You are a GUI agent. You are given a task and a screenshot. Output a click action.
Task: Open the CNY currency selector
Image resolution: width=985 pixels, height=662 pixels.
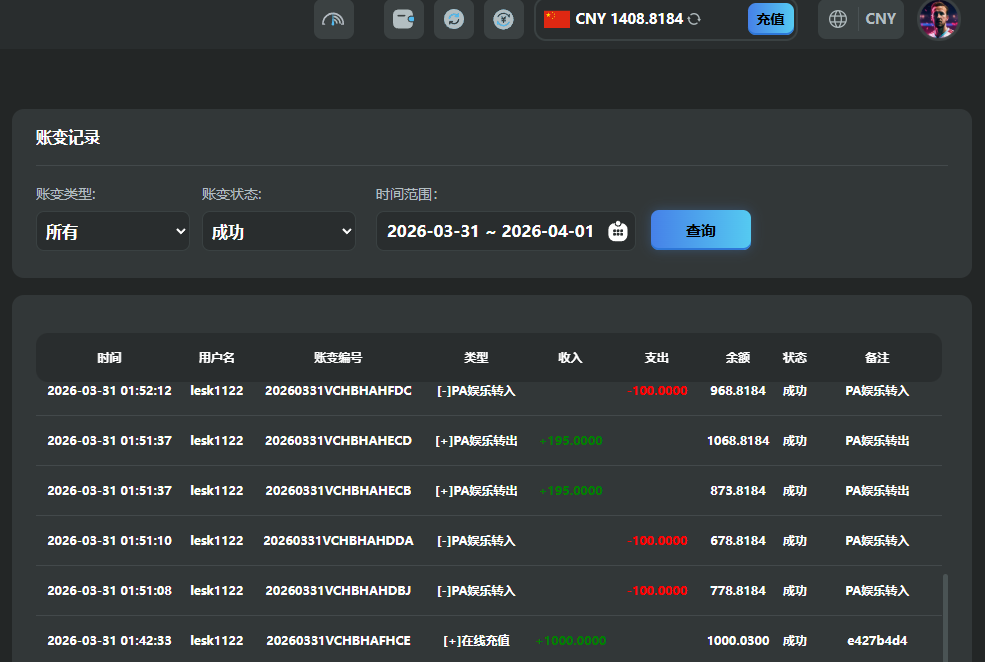coord(880,19)
